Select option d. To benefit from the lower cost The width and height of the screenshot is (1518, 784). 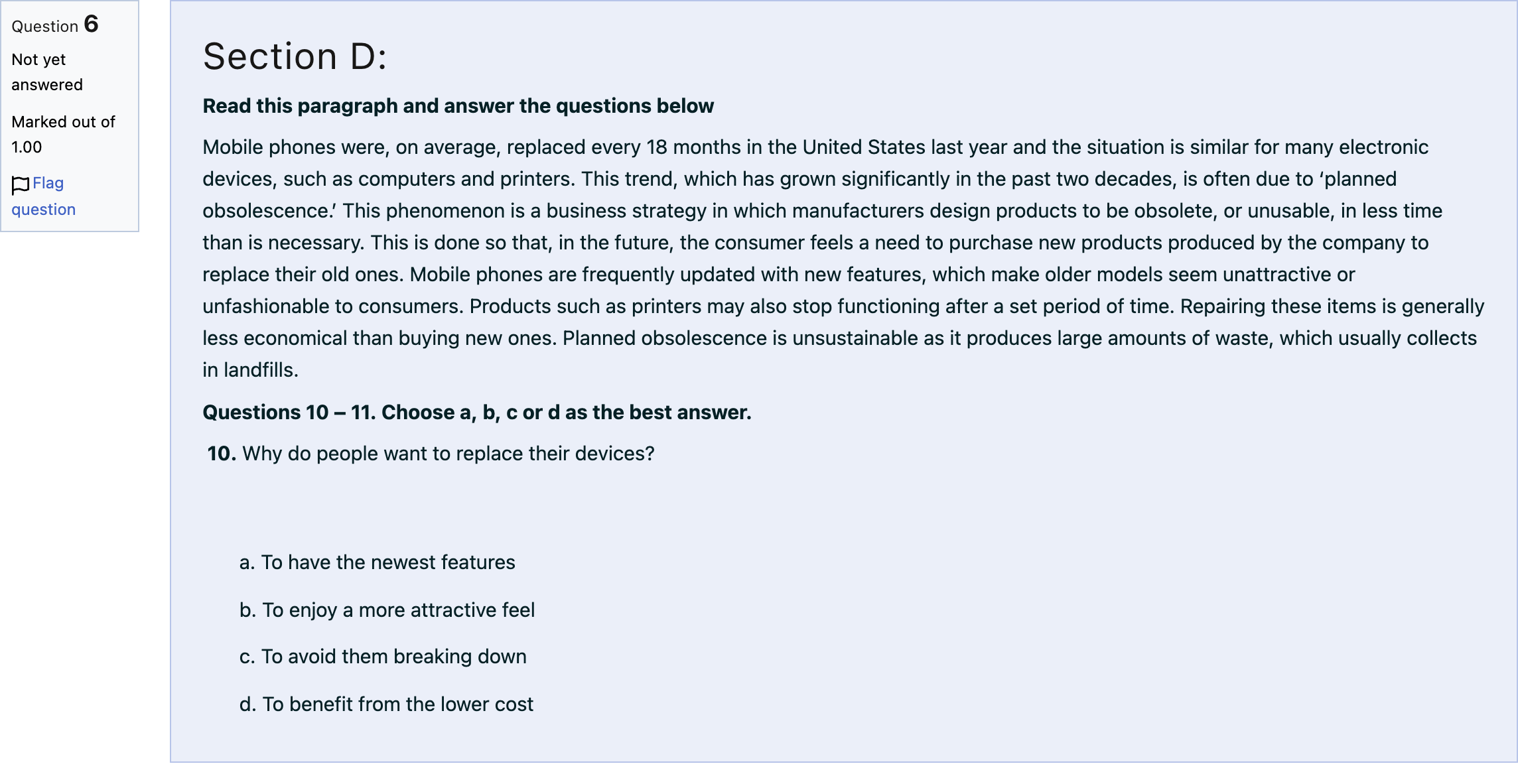(x=386, y=704)
